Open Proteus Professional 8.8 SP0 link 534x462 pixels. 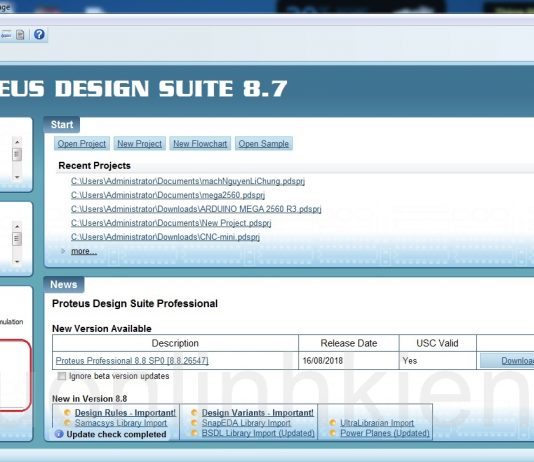(x=132, y=361)
